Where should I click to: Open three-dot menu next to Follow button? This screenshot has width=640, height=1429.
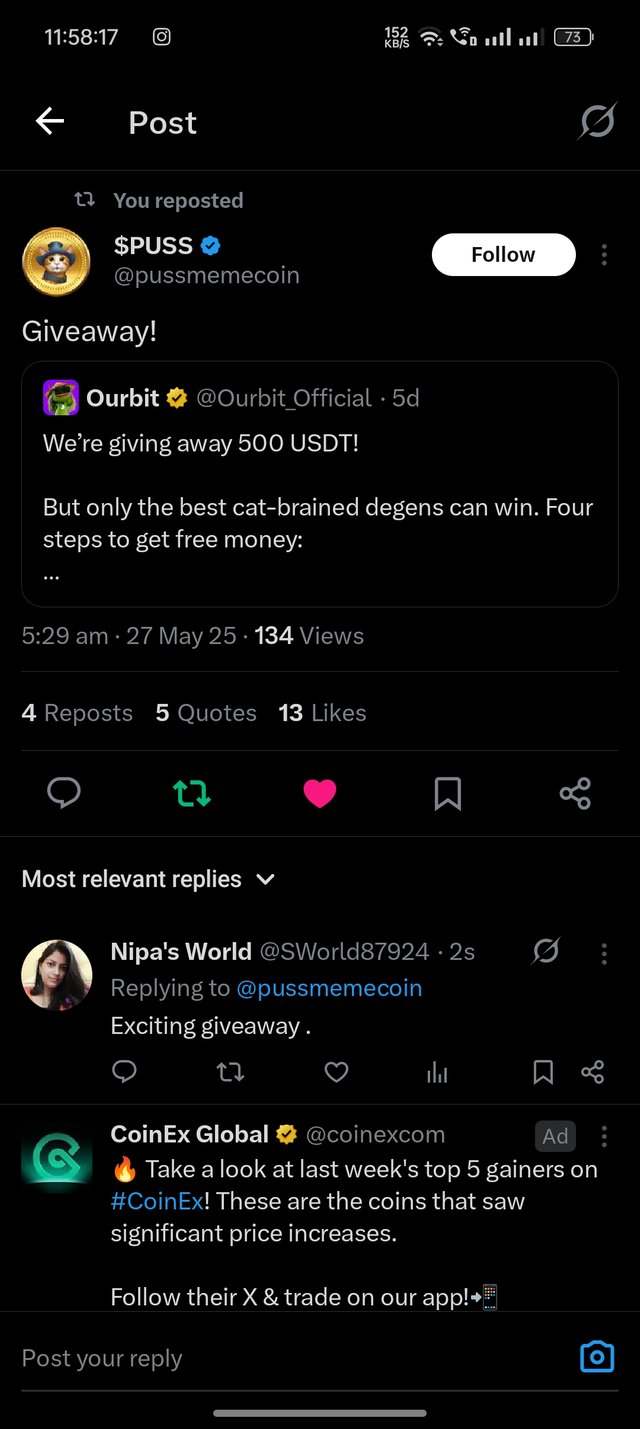click(x=604, y=255)
